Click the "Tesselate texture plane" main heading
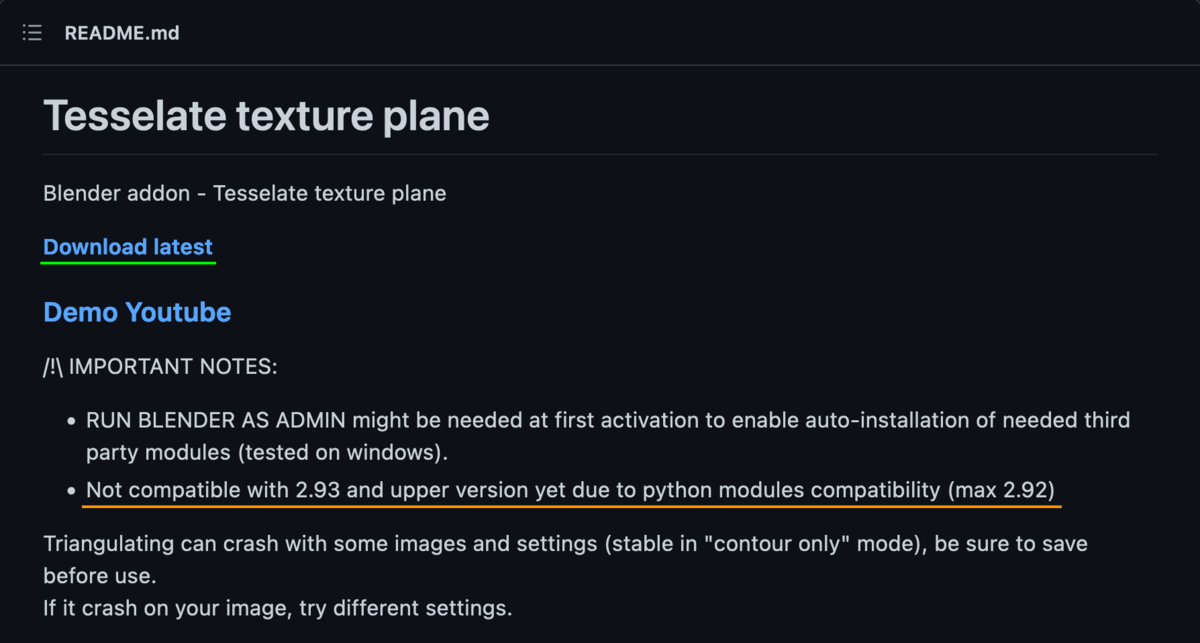 click(x=266, y=117)
